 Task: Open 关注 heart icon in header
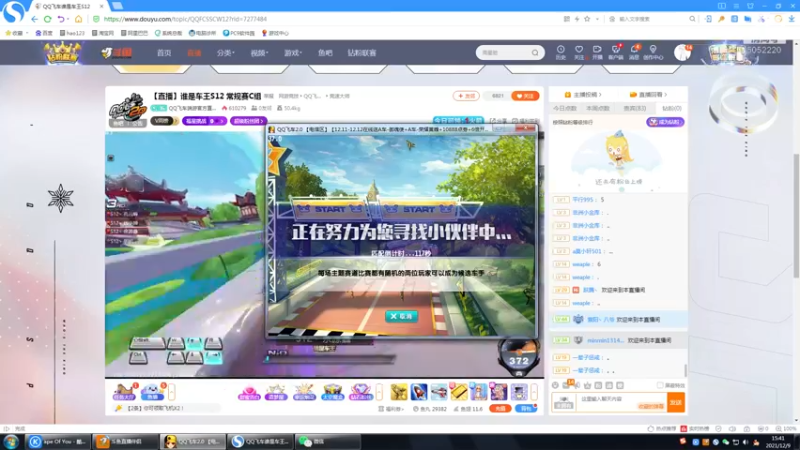pyautogui.click(x=579, y=52)
